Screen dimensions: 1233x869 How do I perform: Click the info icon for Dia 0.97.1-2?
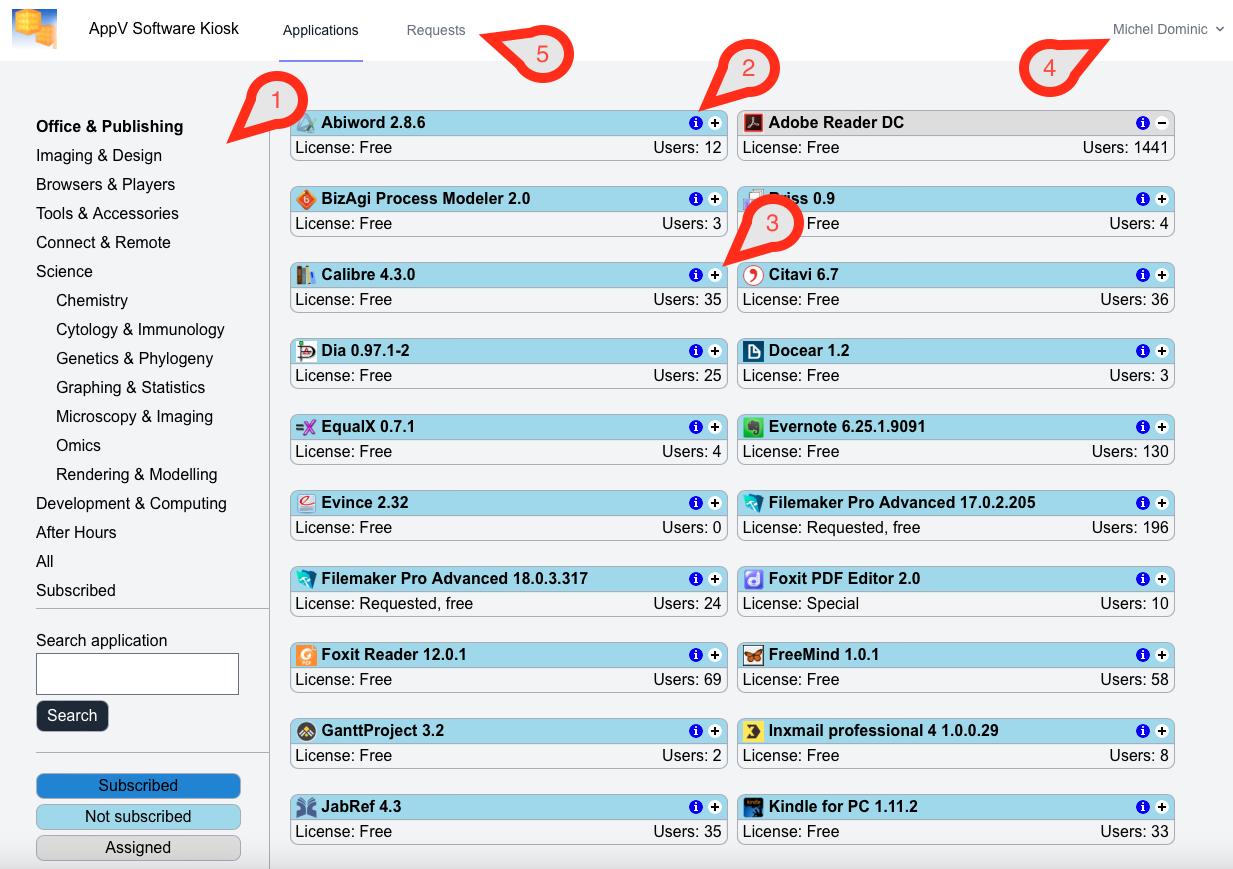696,351
